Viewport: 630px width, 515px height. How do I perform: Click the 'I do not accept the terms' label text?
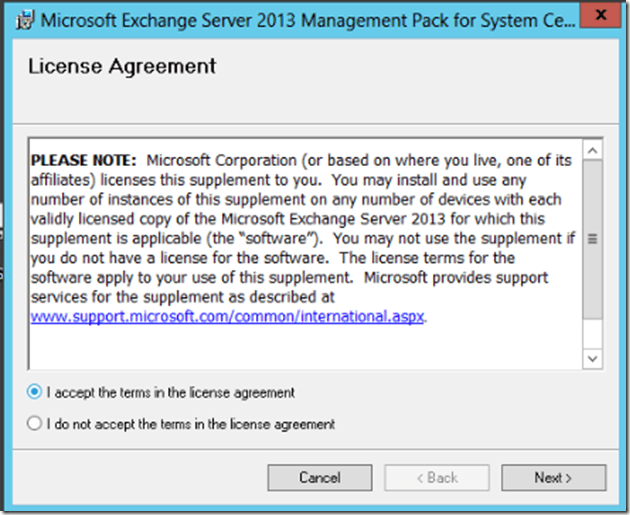190,424
